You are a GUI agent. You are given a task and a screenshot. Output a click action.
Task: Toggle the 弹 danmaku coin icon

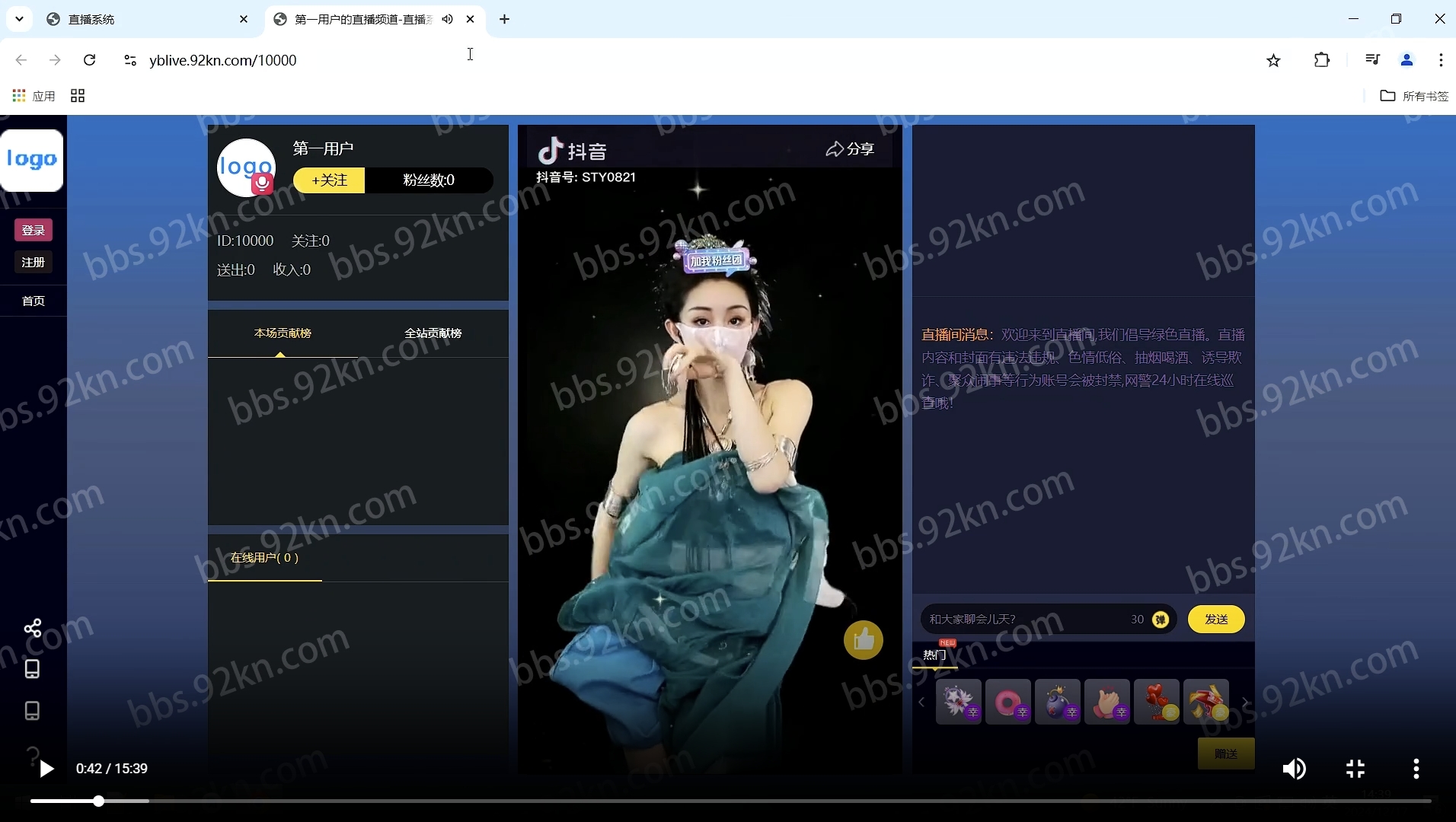coord(1160,620)
